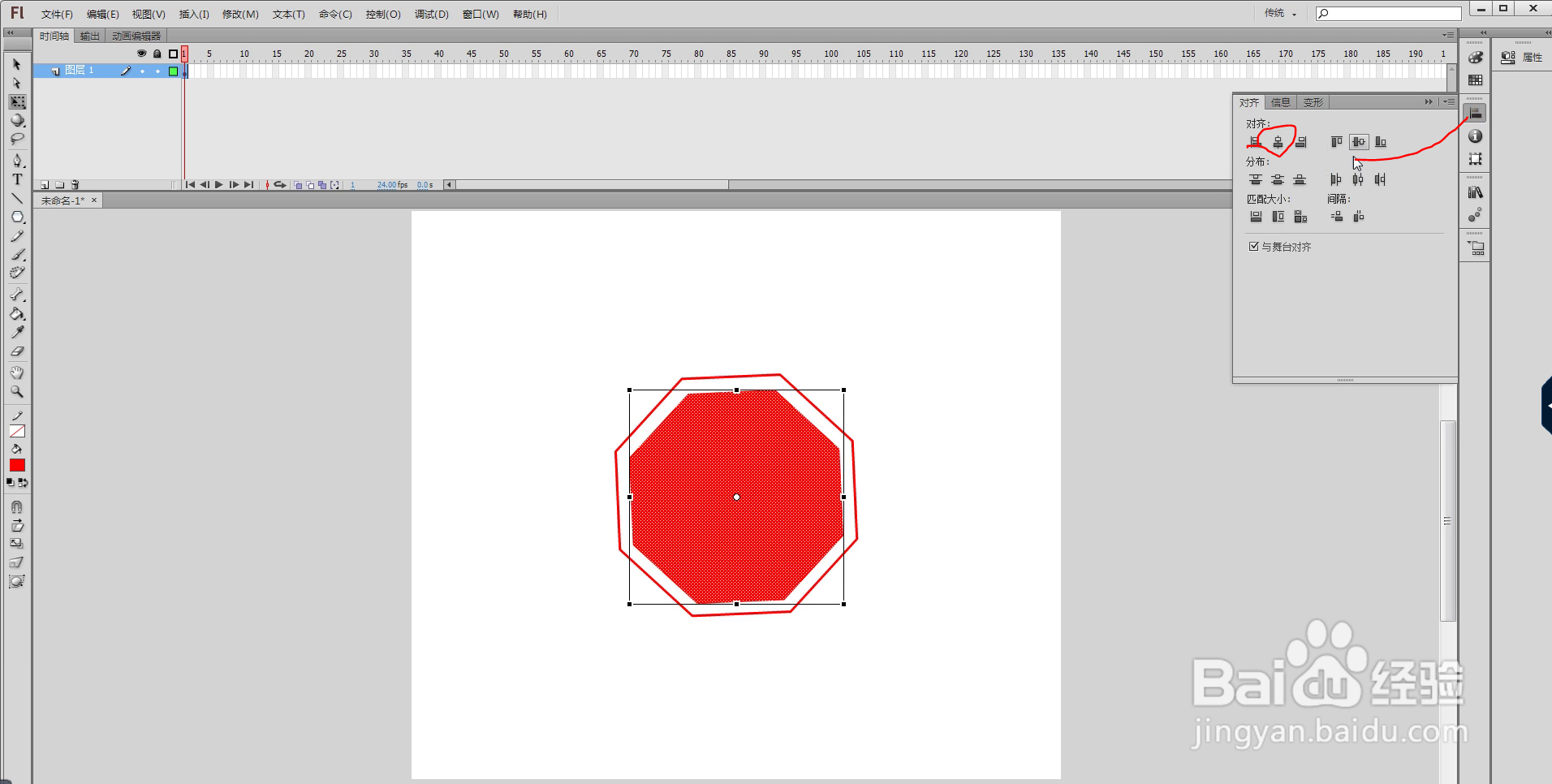Viewport: 1552px width, 784px height.
Task: Select the Selection tool in the toolbar
Action: click(17, 64)
